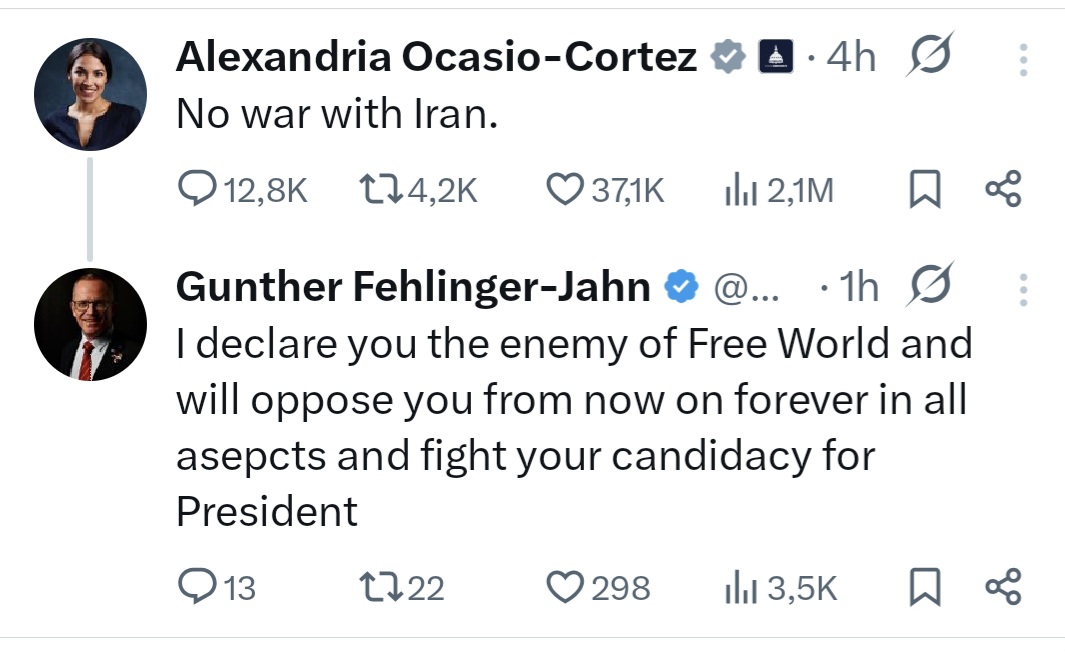Retweet Gunther Fehlinger-Jahn's reply
The image size is (1065, 652).
pos(379,587)
